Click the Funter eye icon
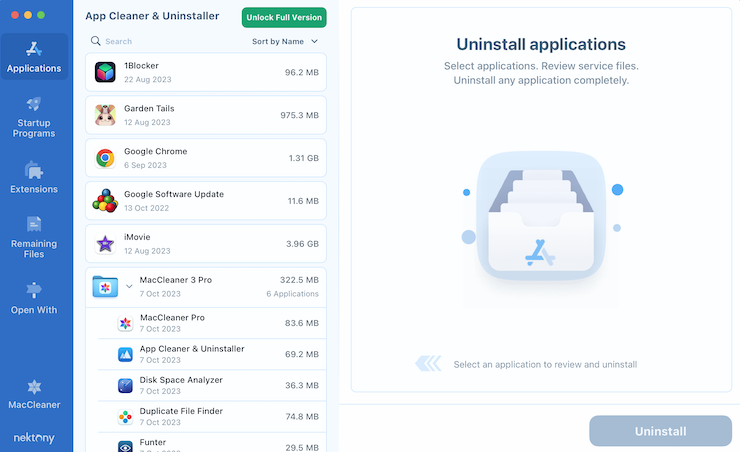 [x=125, y=446]
